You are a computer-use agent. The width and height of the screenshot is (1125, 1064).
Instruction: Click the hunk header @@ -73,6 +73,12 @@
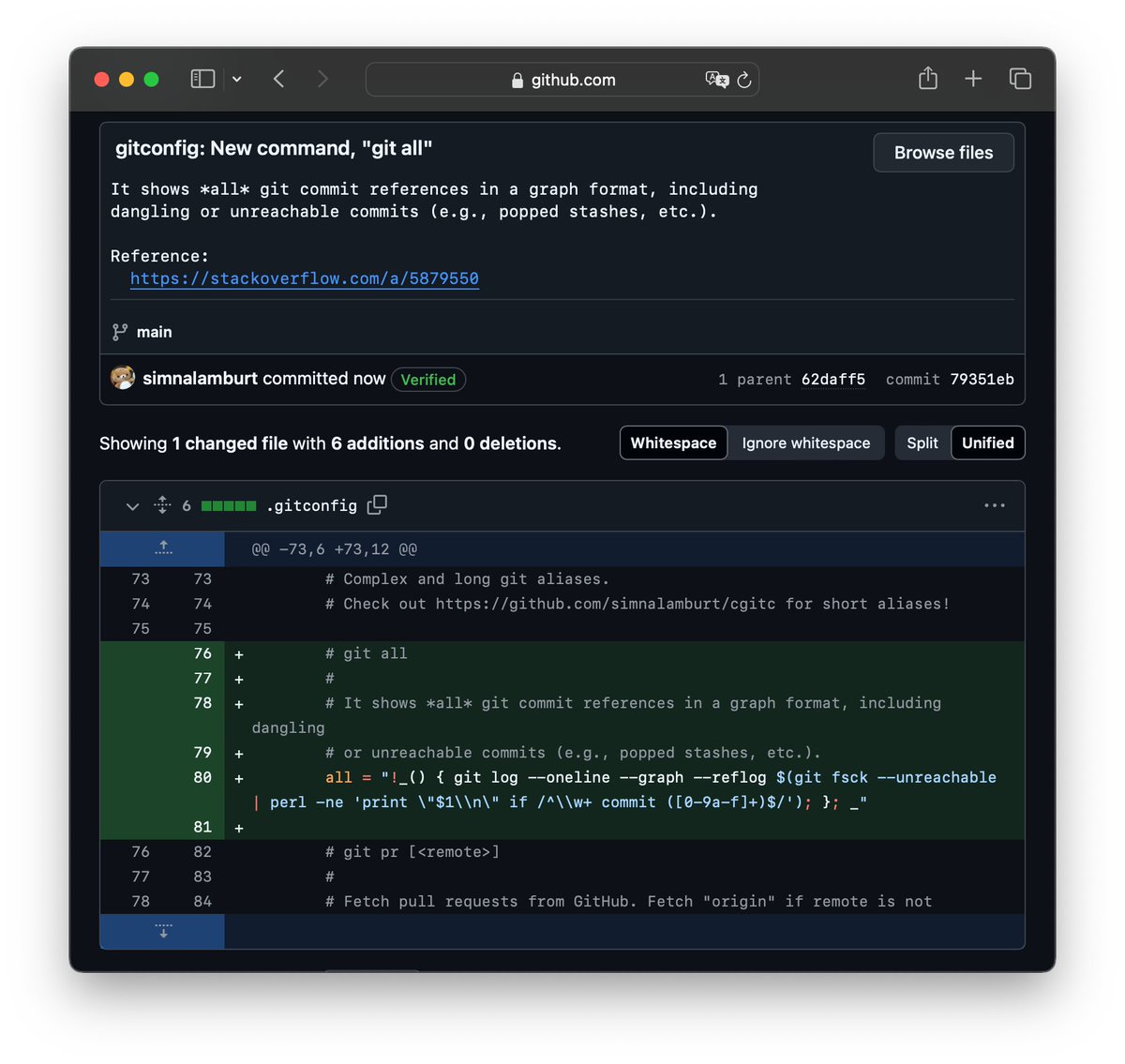335,549
